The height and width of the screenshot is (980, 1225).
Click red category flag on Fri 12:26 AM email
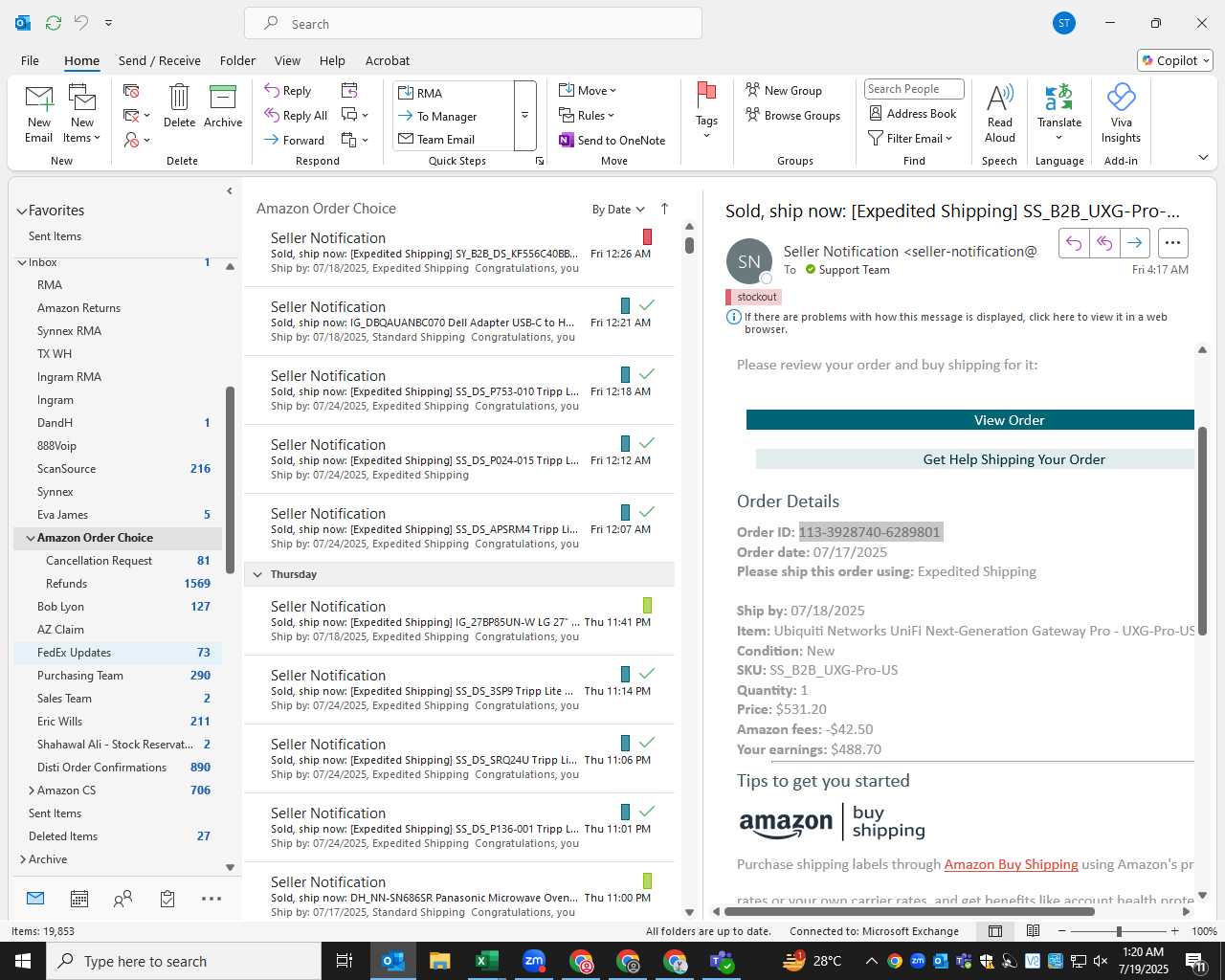[647, 236]
